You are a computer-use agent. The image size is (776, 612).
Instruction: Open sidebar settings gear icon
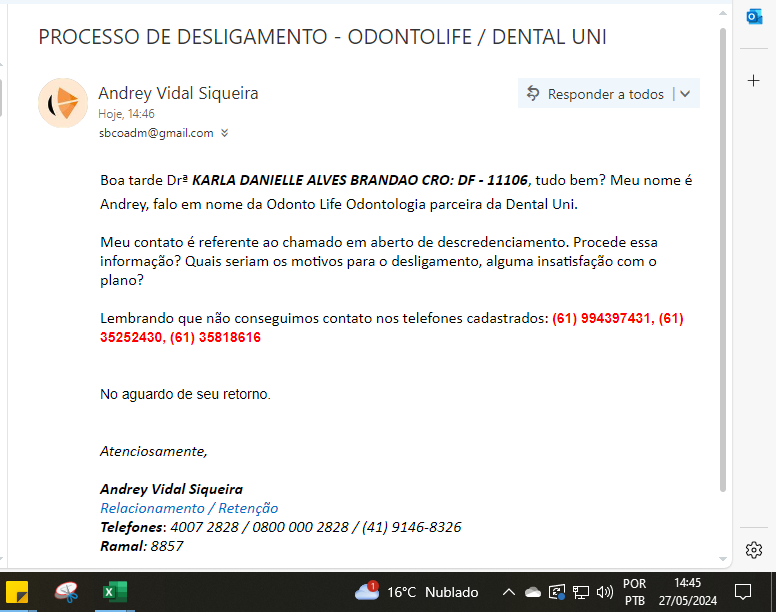pyautogui.click(x=754, y=550)
